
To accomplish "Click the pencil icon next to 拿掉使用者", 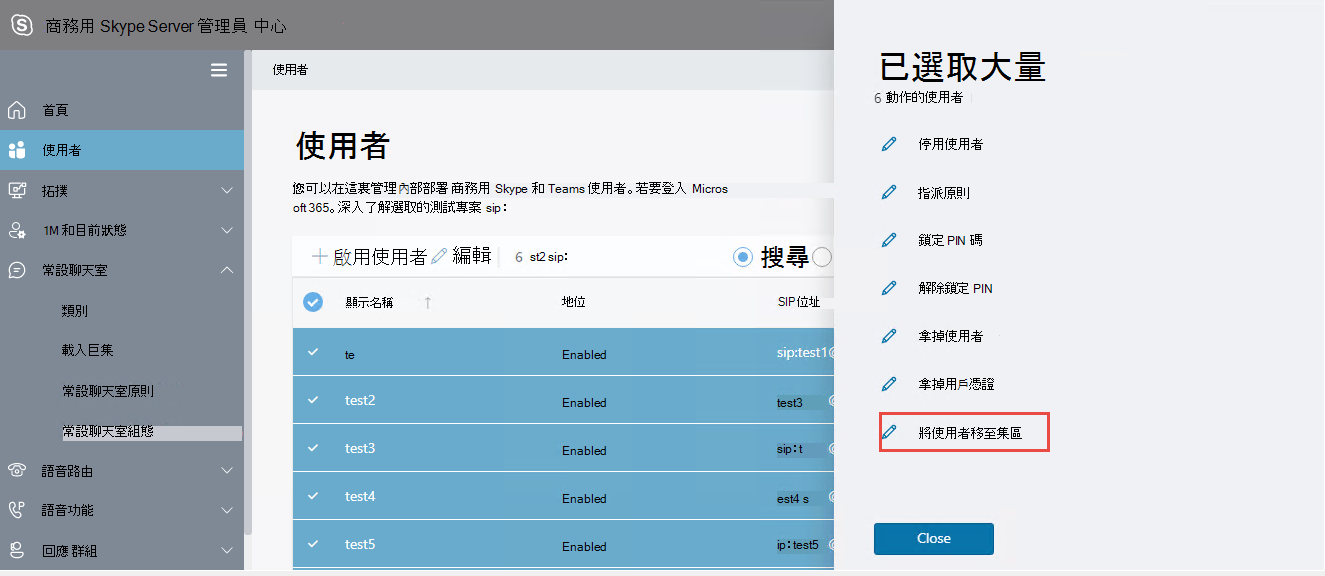I will coord(889,336).
